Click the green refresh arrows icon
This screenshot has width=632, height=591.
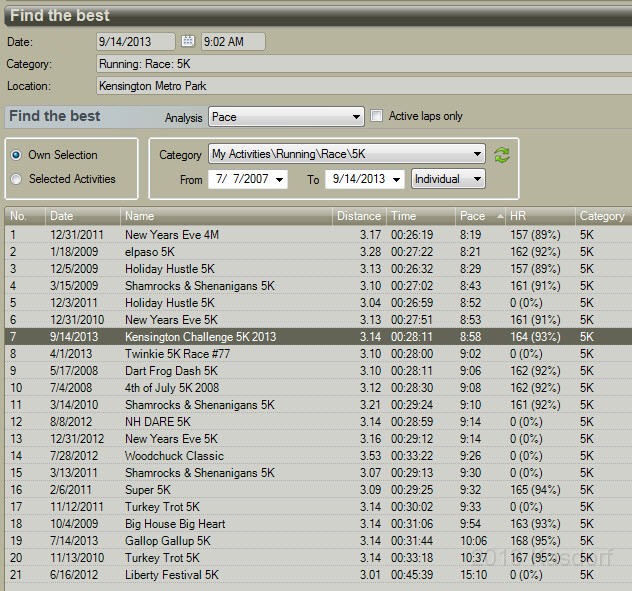coord(502,155)
